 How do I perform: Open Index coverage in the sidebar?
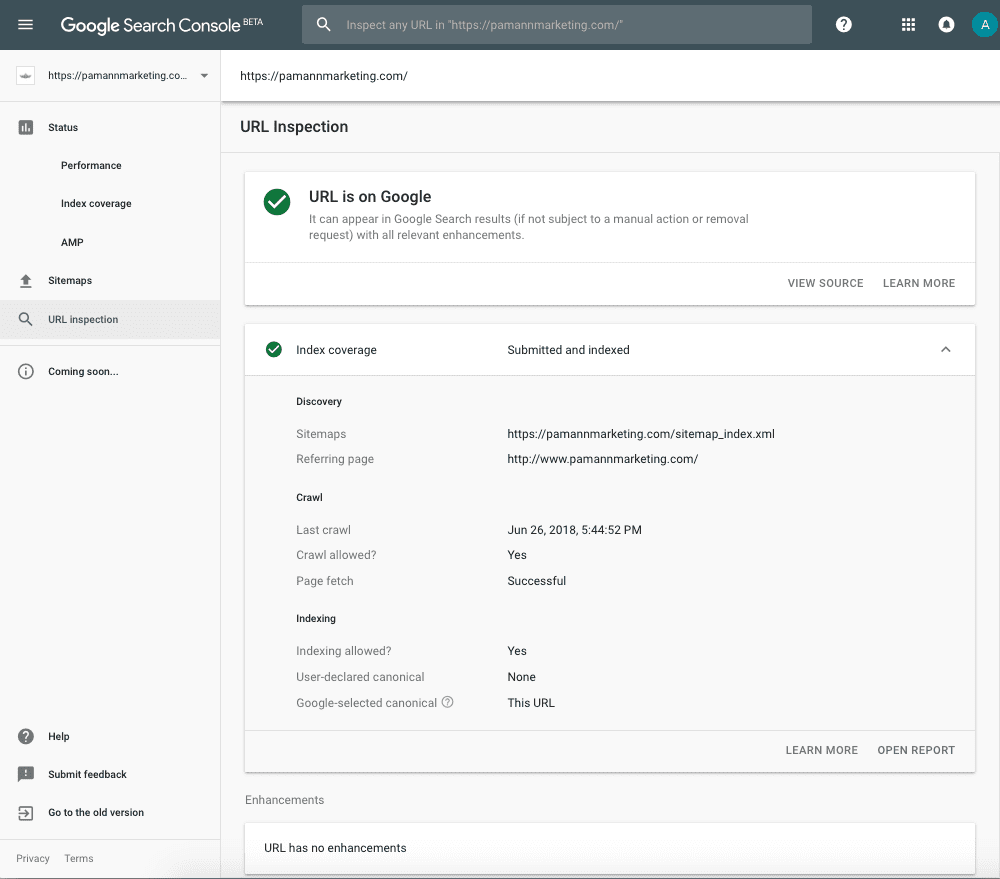point(96,203)
